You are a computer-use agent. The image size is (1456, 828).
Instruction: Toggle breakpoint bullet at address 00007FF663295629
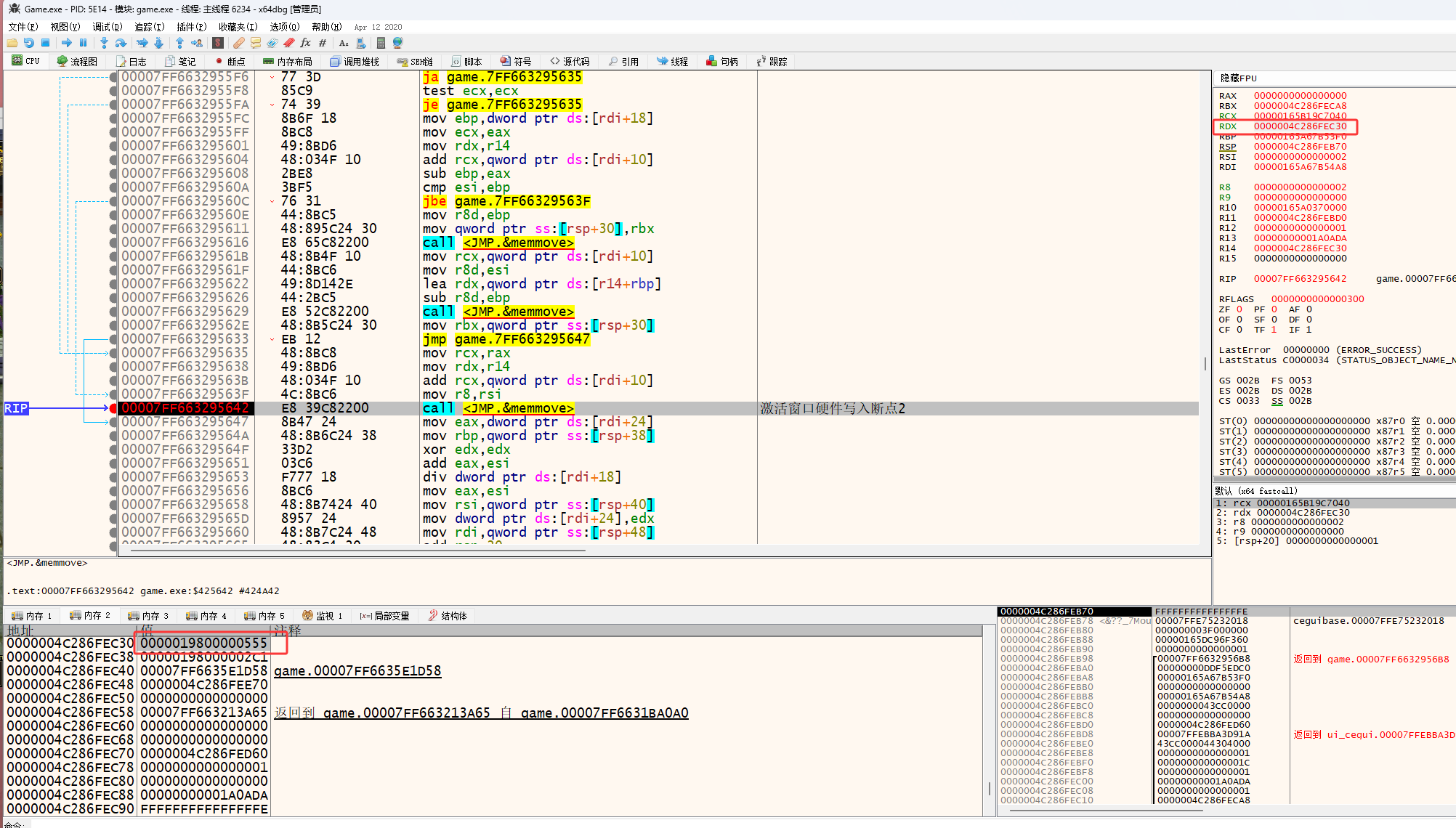point(113,312)
